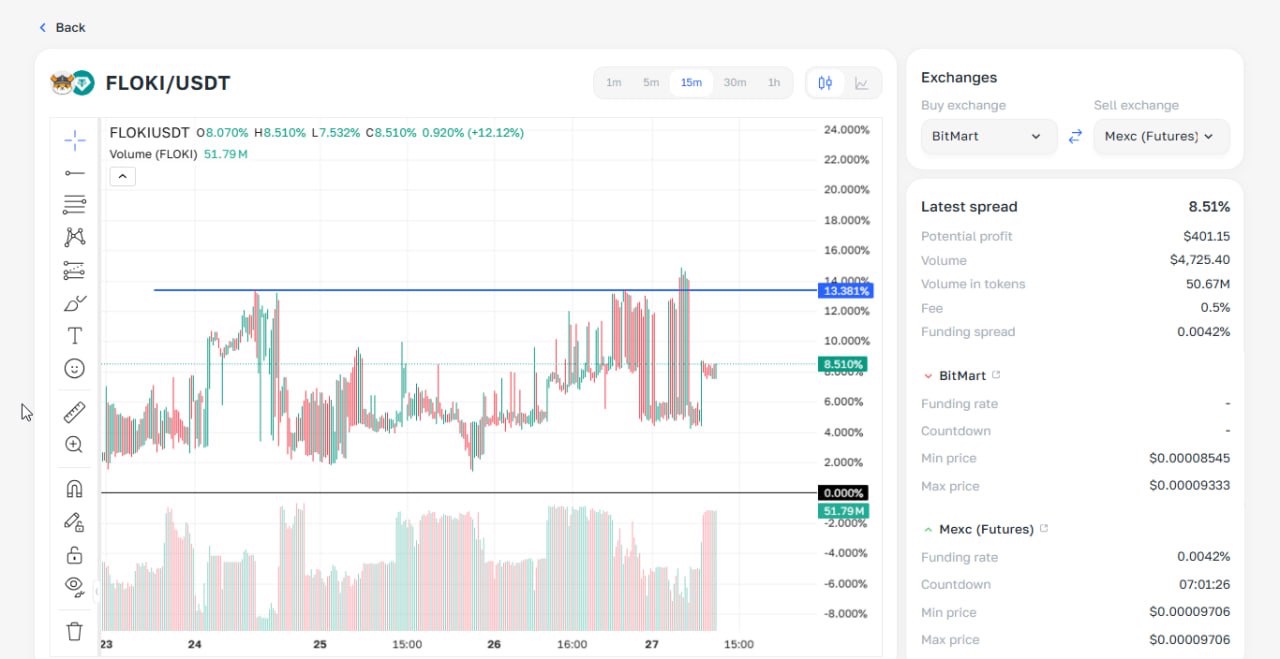Viewport: 1280px width, 659px height.
Task: Toggle lock all drawing tools
Action: [x=75, y=555]
